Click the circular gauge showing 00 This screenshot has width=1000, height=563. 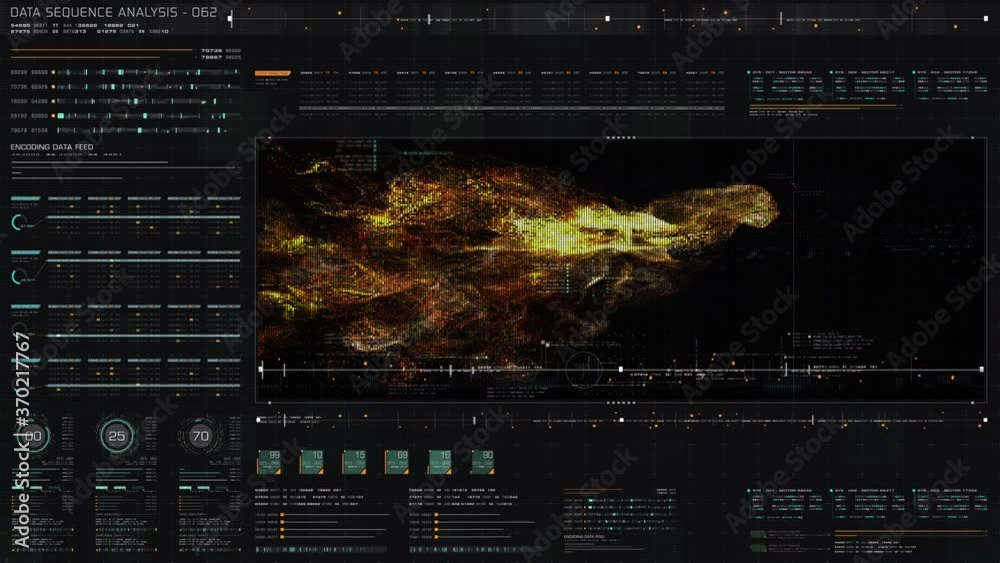pyautogui.click(x=33, y=436)
